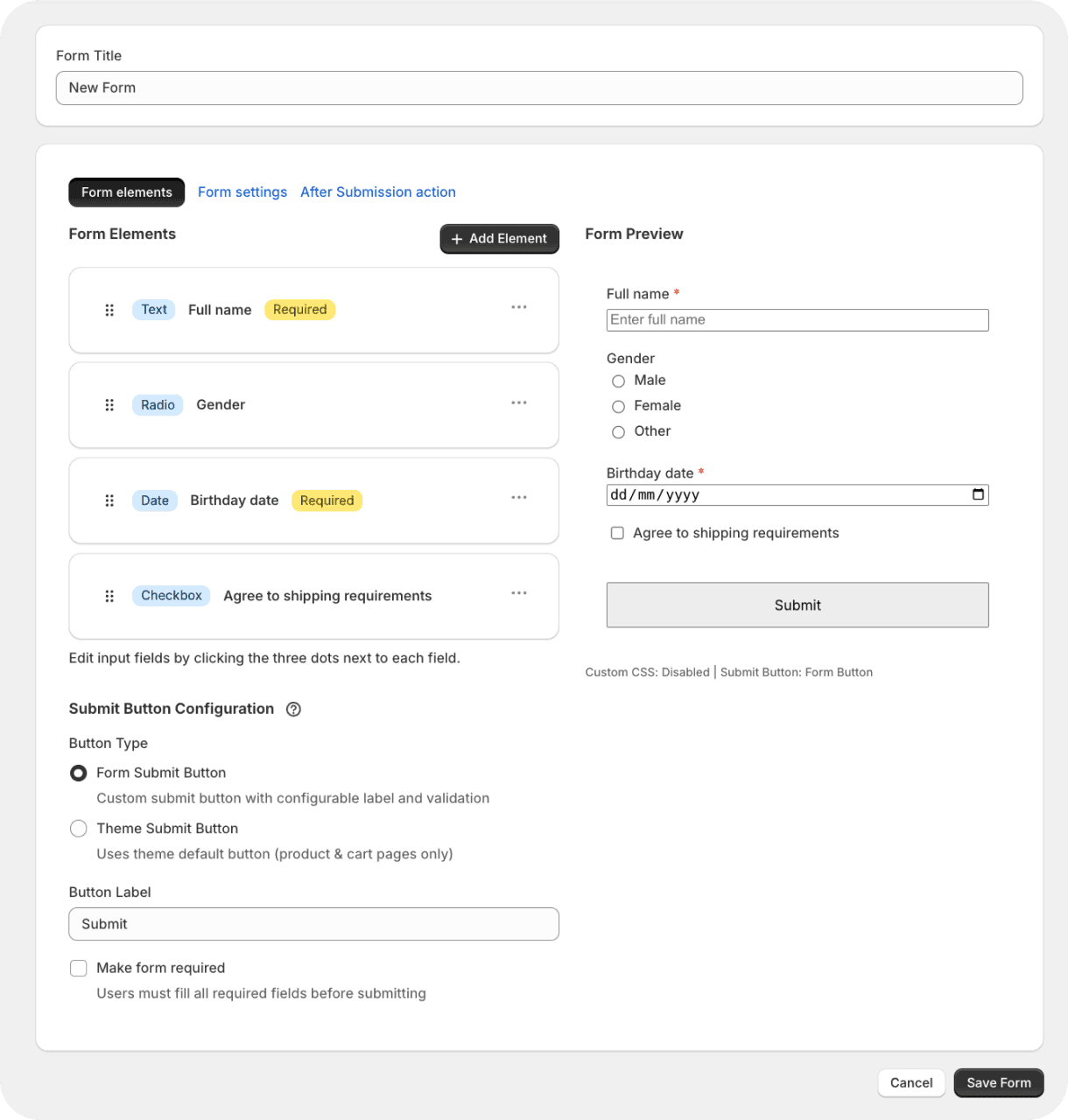Image resolution: width=1068 pixels, height=1120 pixels.
Task: Edit the Button Label input field
Action: pyautogui.click(x=313, y=924)
